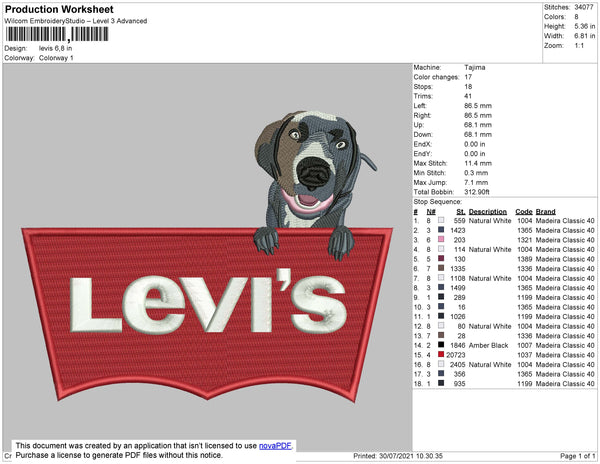Click code '1037' in stop row 15

coord(525,355)
